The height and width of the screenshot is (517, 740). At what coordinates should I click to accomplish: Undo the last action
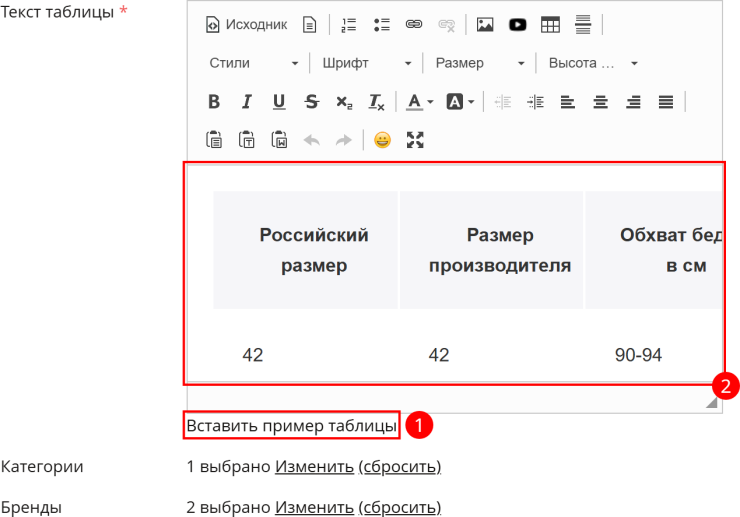point(311,140)
